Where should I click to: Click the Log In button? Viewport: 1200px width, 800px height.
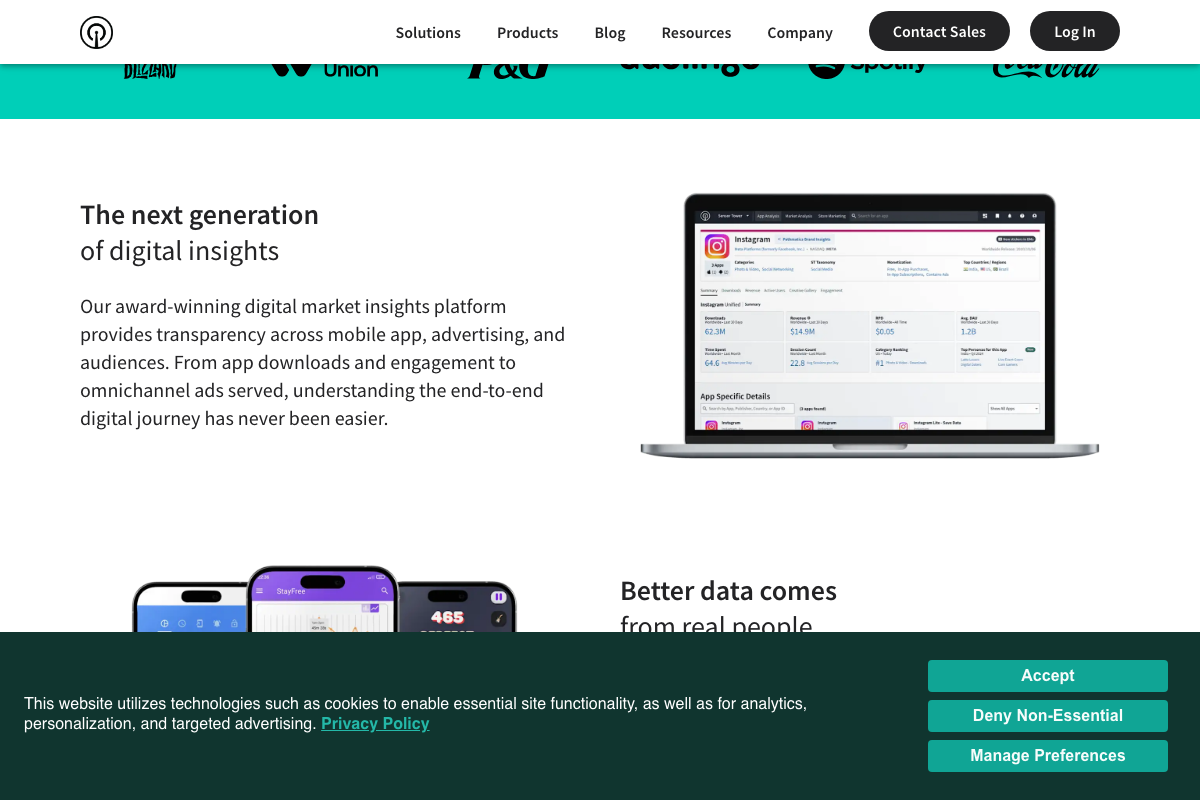(x=1075, y=31)
